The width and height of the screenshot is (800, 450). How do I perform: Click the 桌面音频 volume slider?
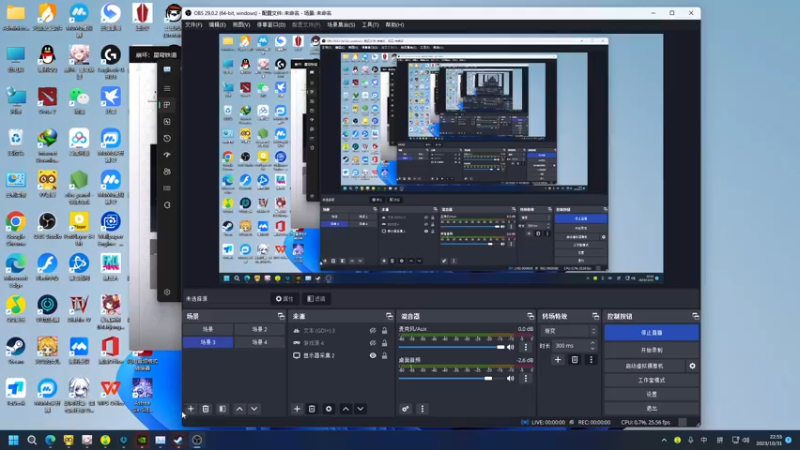click(x=452, y=378)
